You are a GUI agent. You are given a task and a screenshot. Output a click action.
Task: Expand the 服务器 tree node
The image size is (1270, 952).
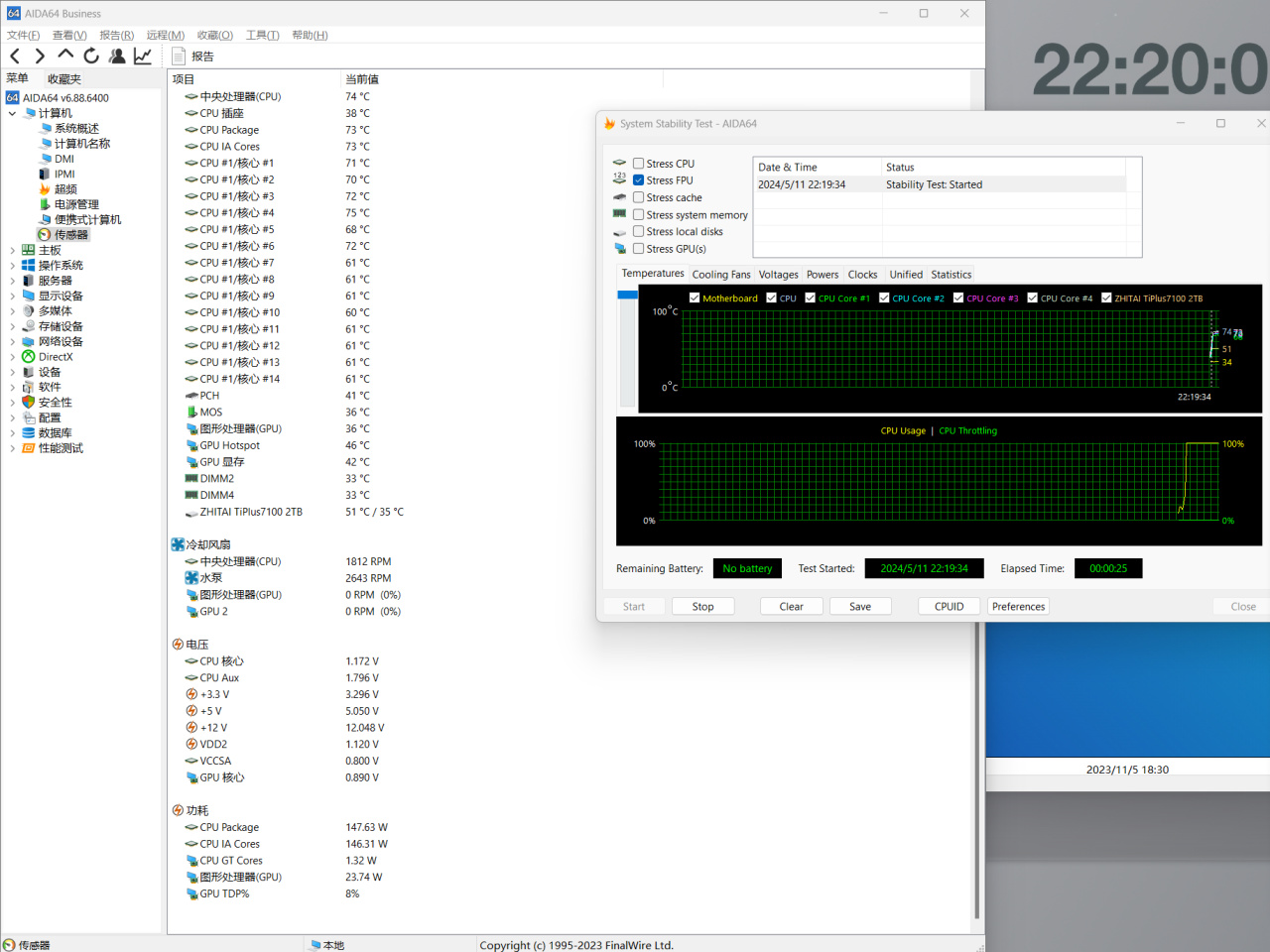click(12, 281)
